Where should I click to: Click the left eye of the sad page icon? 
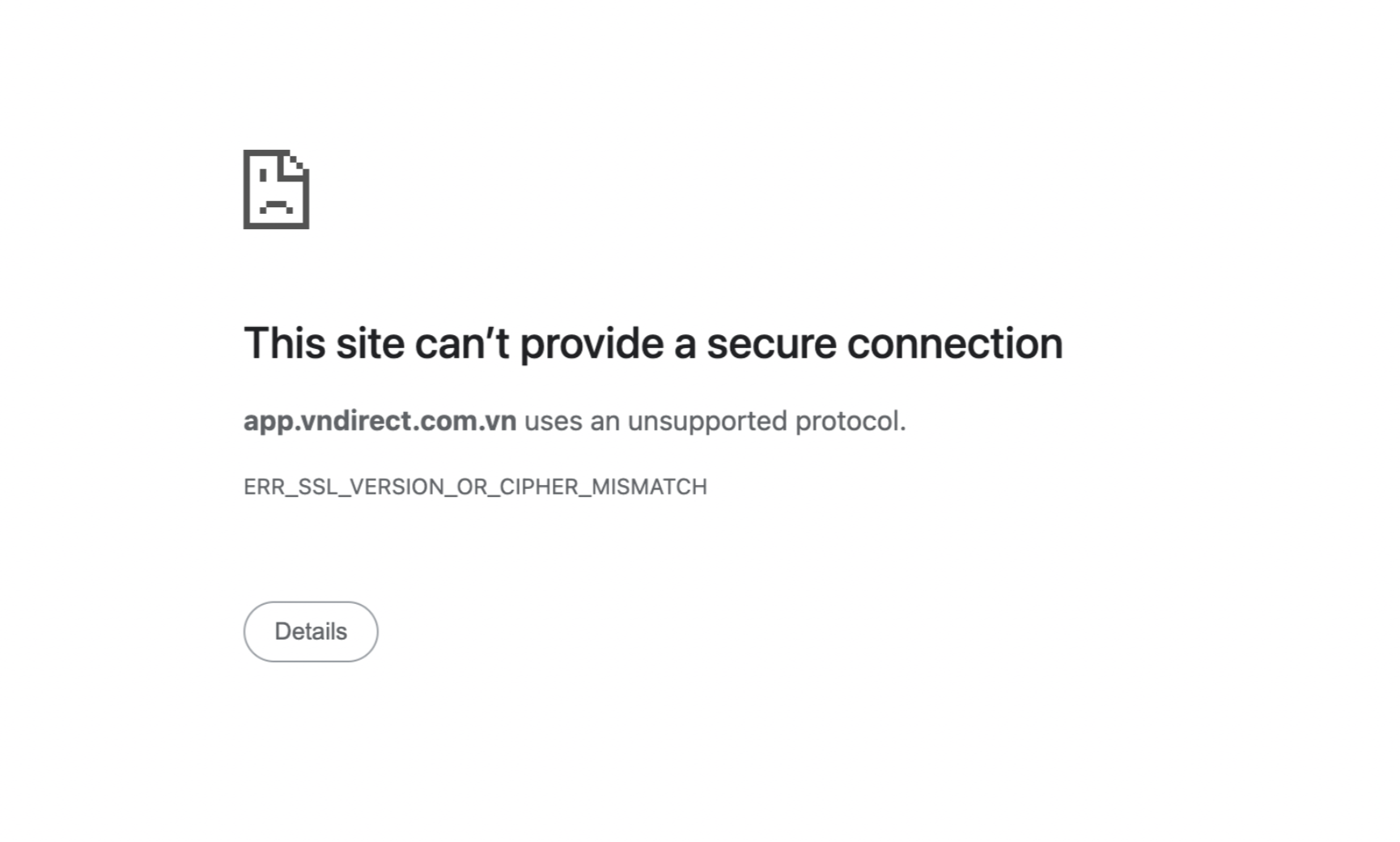[x=263, y=176]
